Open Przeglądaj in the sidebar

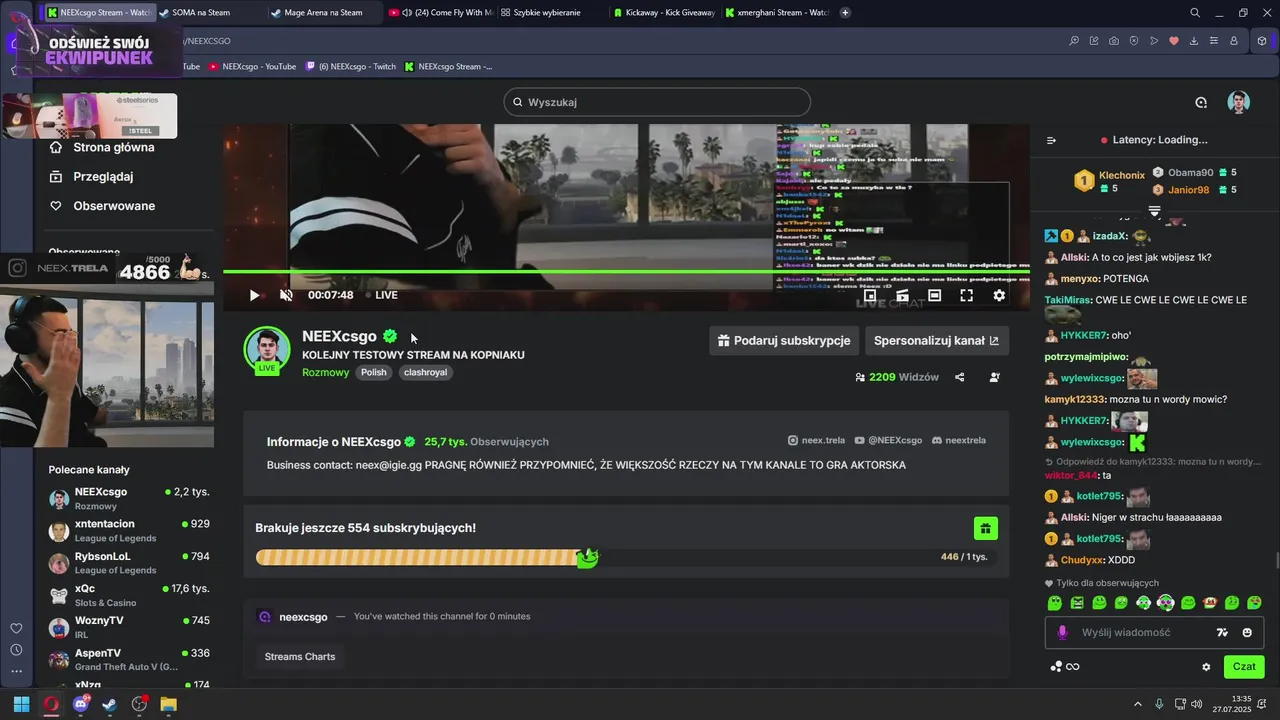click(91, 176)
